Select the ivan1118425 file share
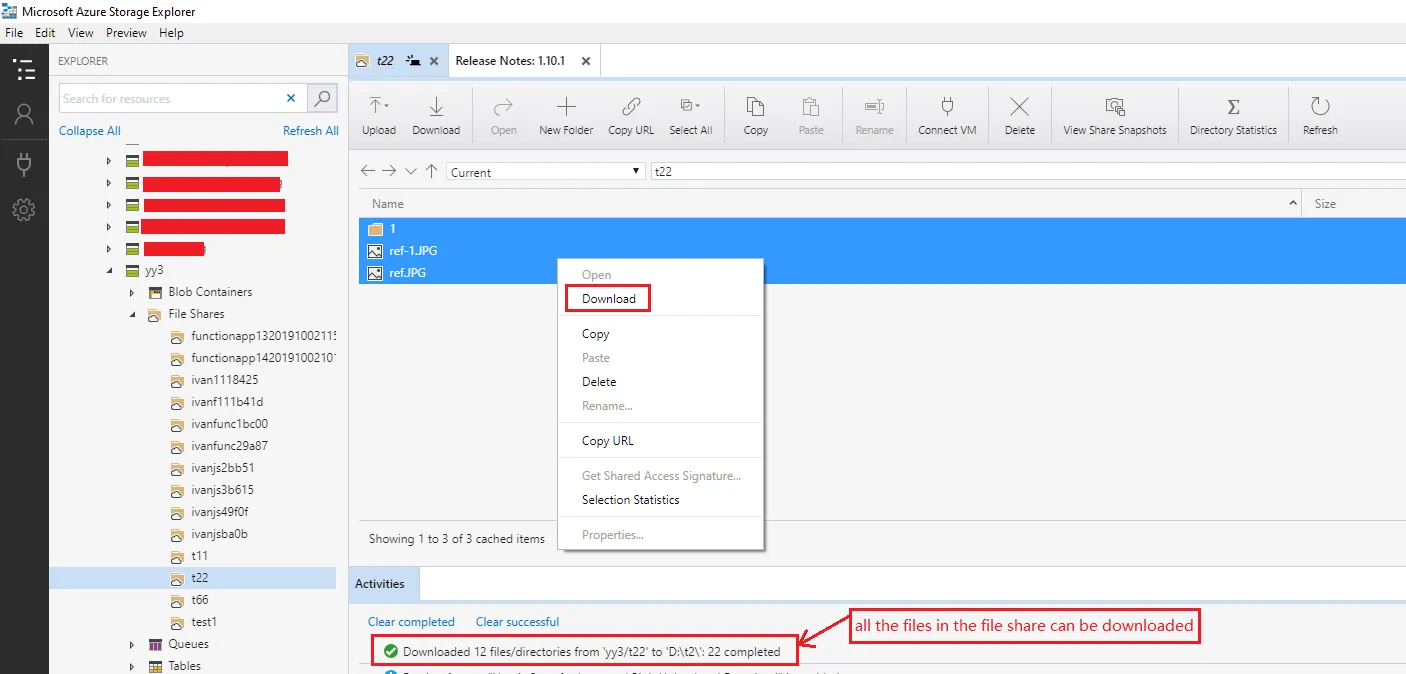 224,380
